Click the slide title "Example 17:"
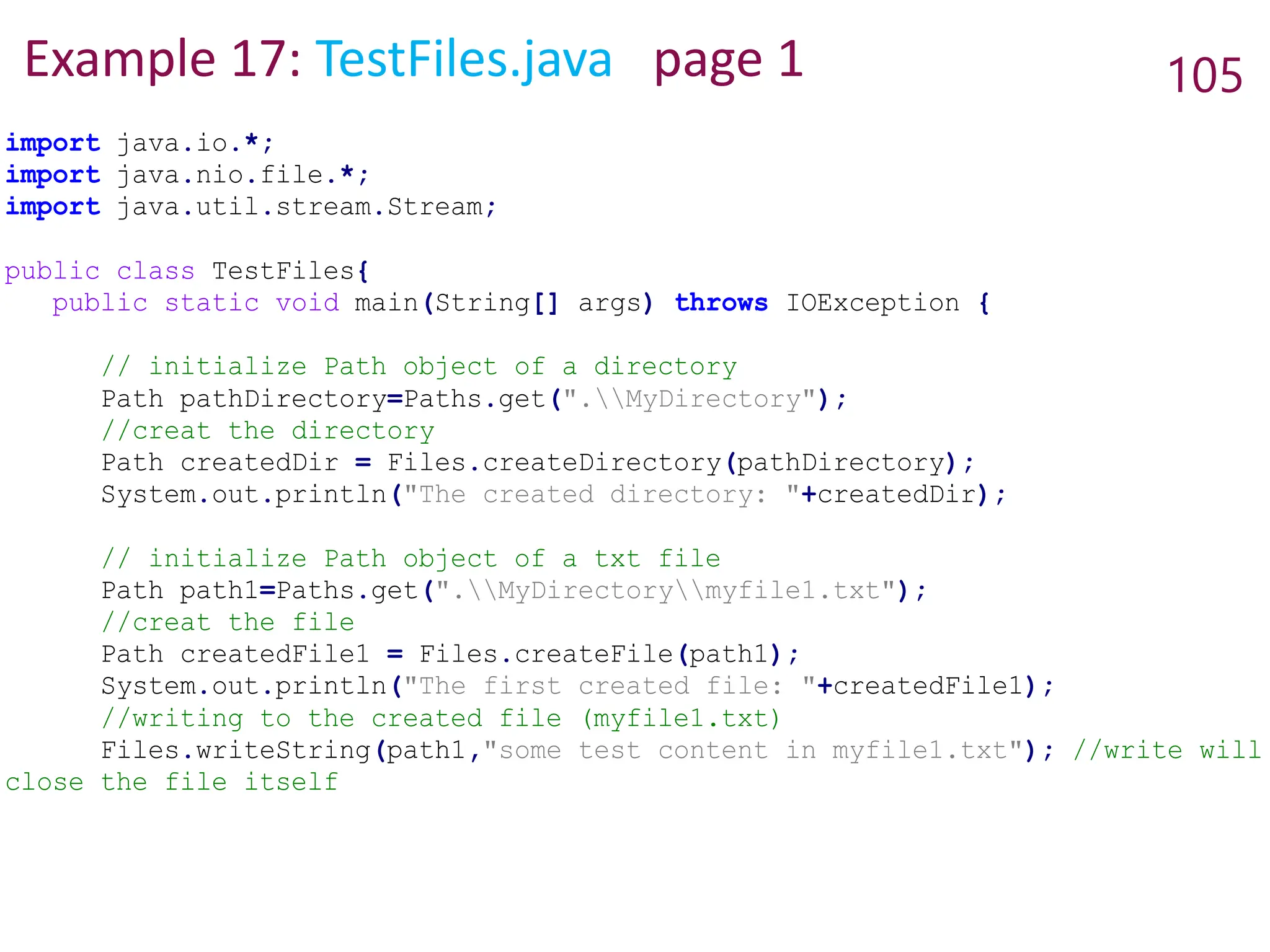Screen dimensions: 1270x952 click(162, 59)
